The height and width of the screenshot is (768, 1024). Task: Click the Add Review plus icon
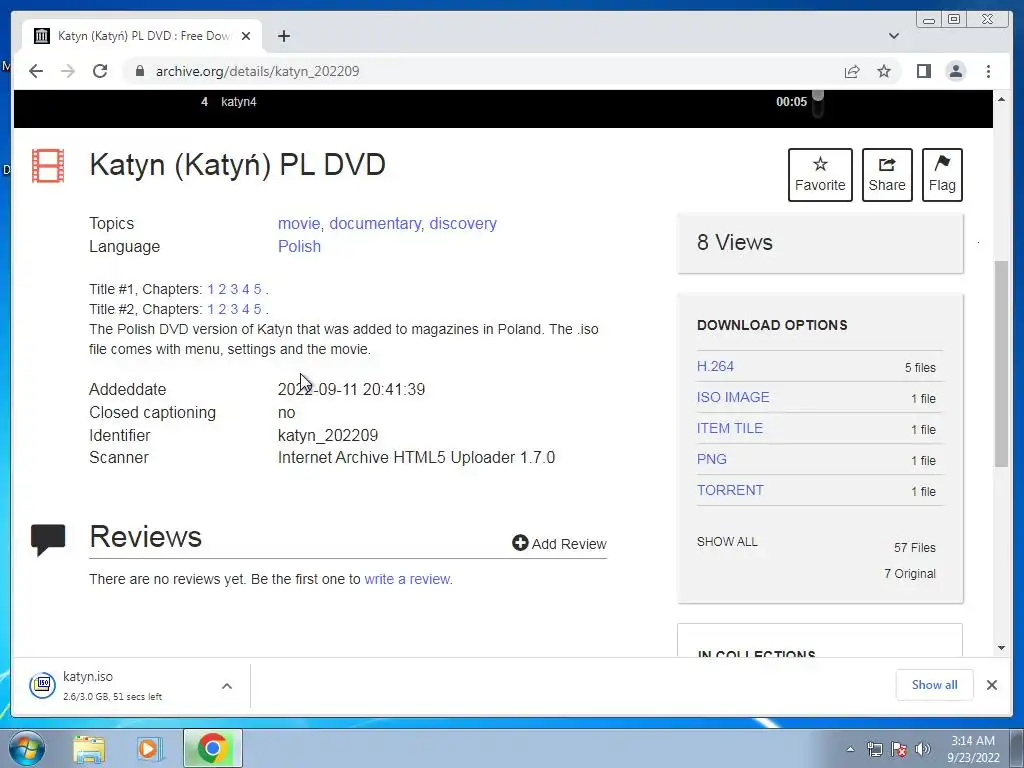click(520, 543)
